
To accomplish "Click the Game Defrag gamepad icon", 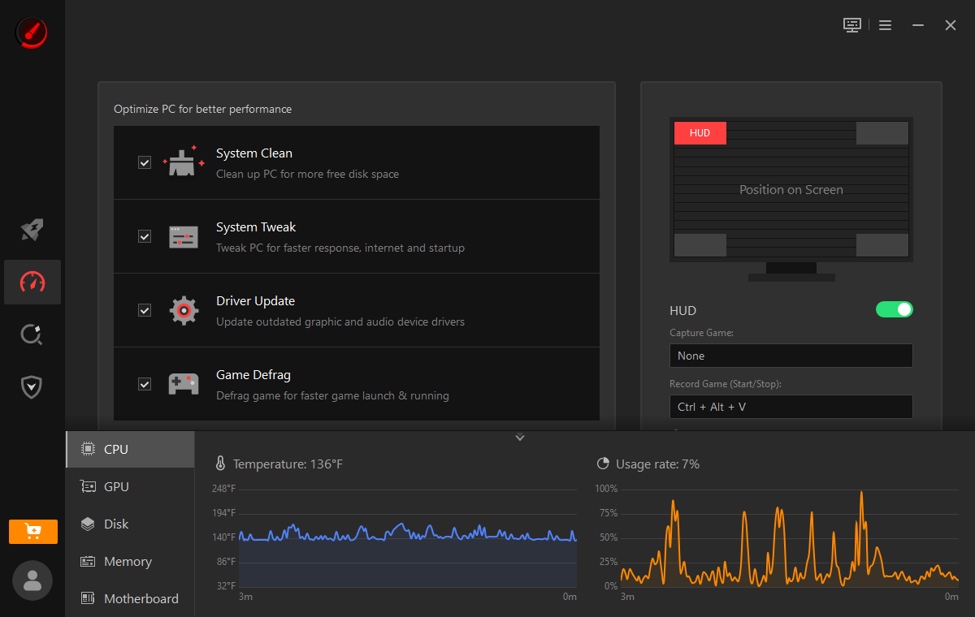I will 183,384.
